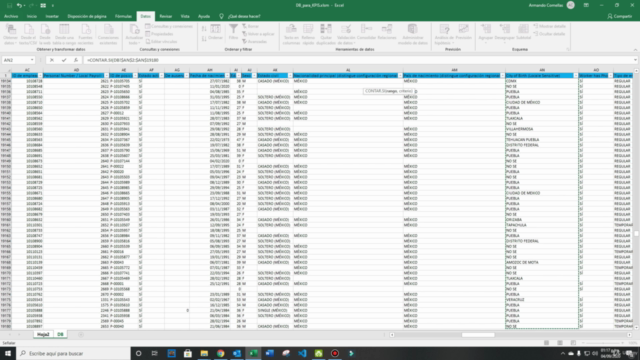The image size is (640, 360).
Task: Click Quitar duplicados
Action: [326, 34]
